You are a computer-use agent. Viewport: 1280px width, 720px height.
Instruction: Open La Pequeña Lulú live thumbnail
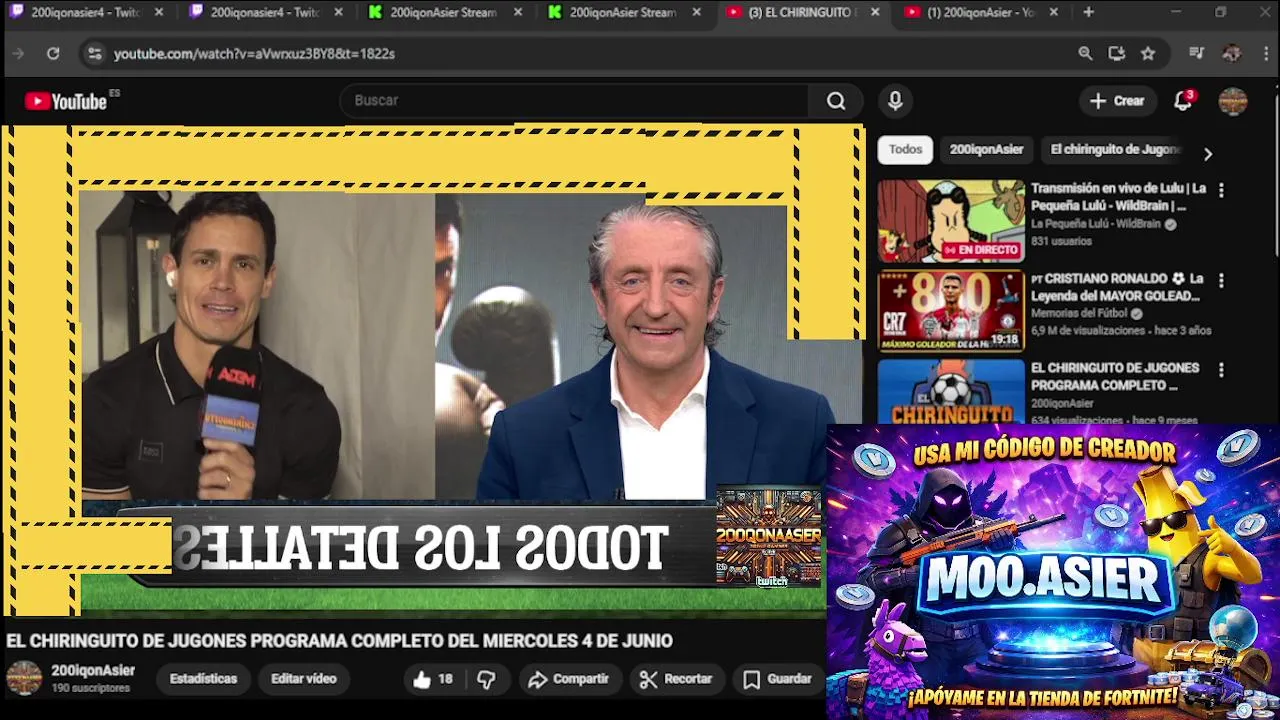(951, 221)
